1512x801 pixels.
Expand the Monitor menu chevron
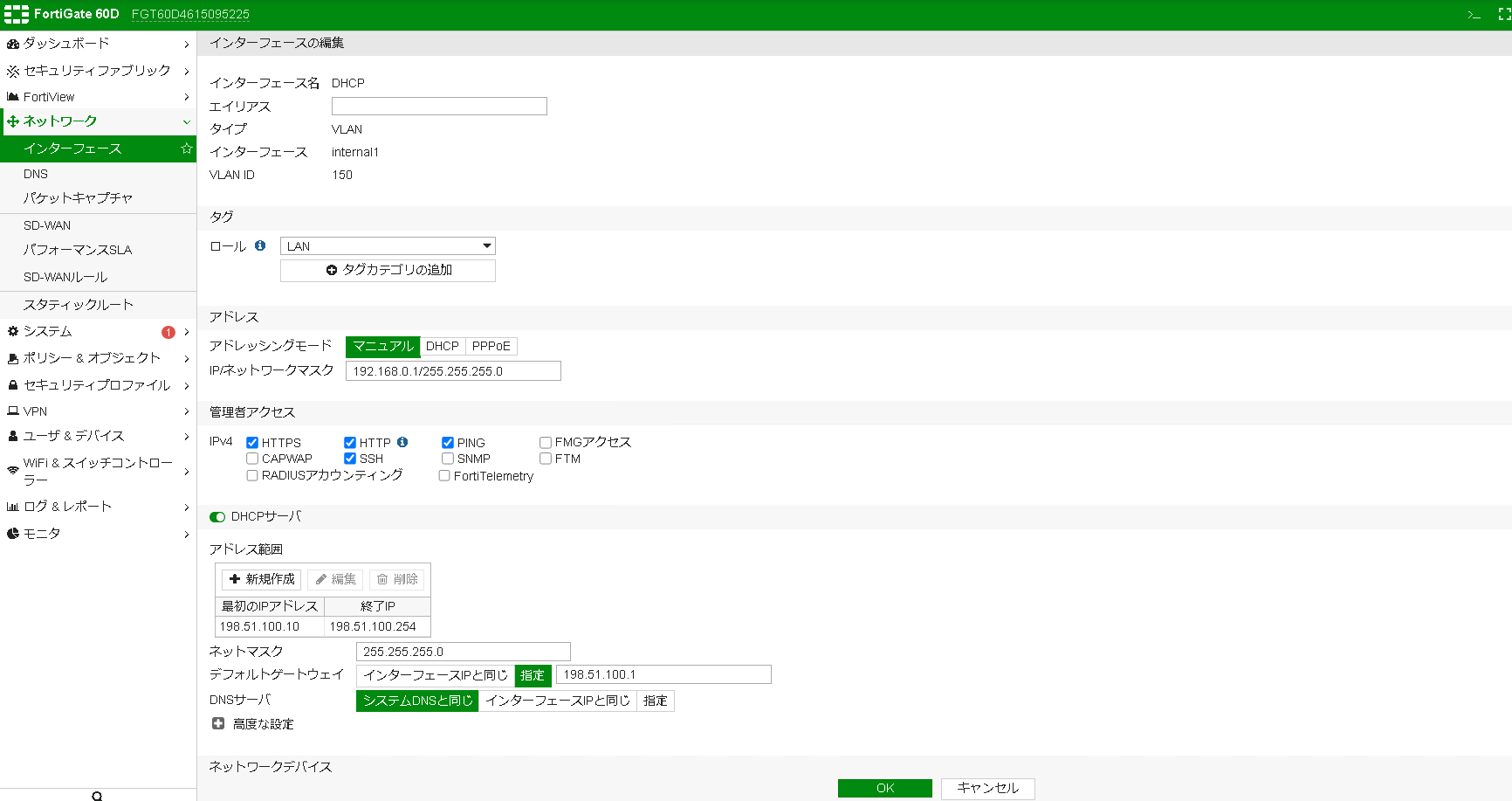[x=186, y=535]
